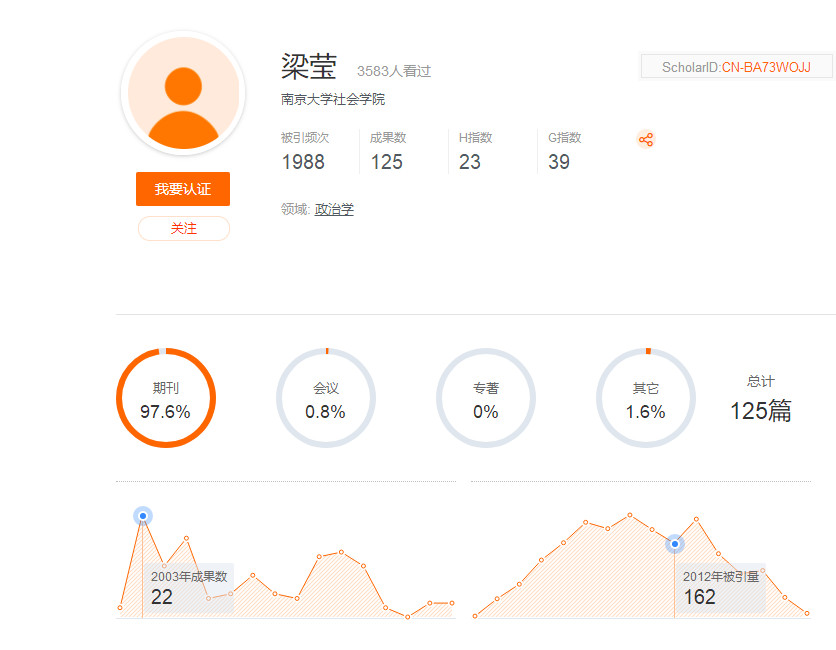Click the 会议 0.8% ring chart
Image resolution: width=836 pixels, height=650 pixels.
click(326, 398)
